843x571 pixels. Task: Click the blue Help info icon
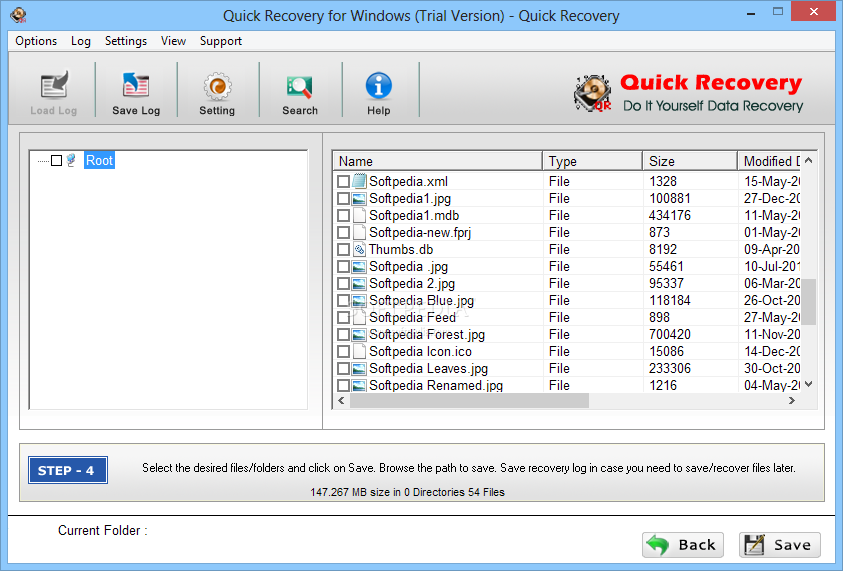378,86
